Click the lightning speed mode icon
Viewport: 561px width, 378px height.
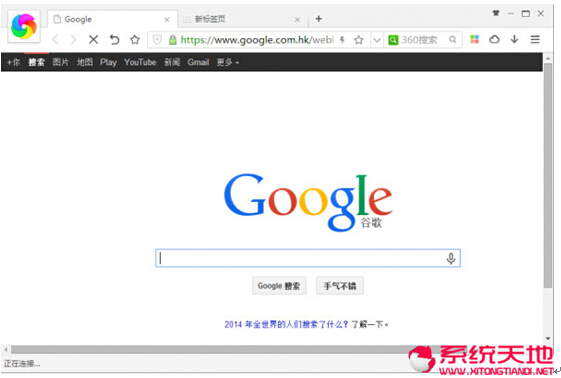(x=342, y=40)
